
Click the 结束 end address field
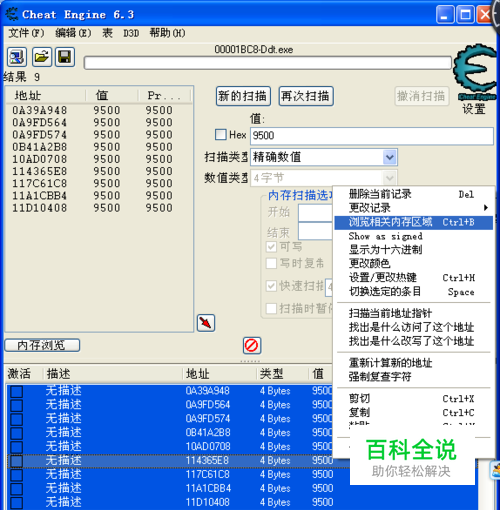(x=315, y=231)
